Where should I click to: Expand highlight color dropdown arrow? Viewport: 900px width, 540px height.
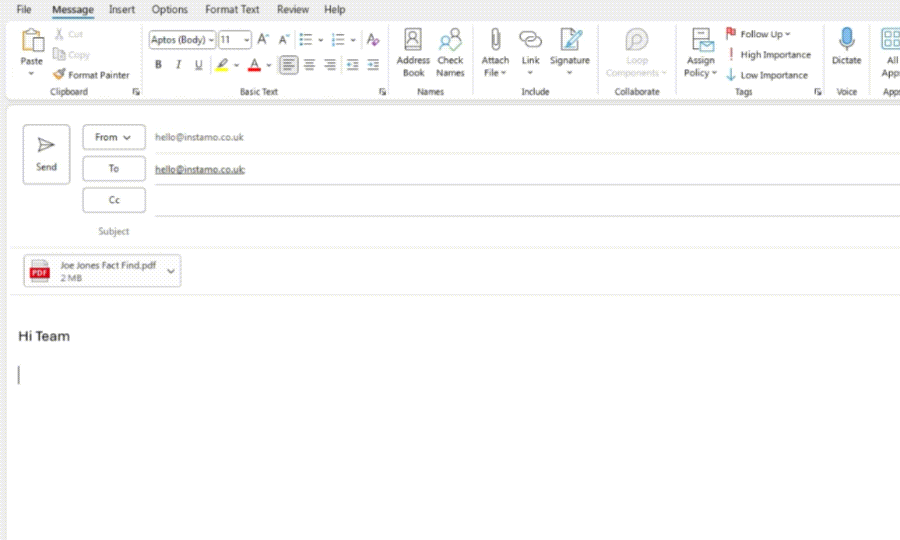(236, 65)
